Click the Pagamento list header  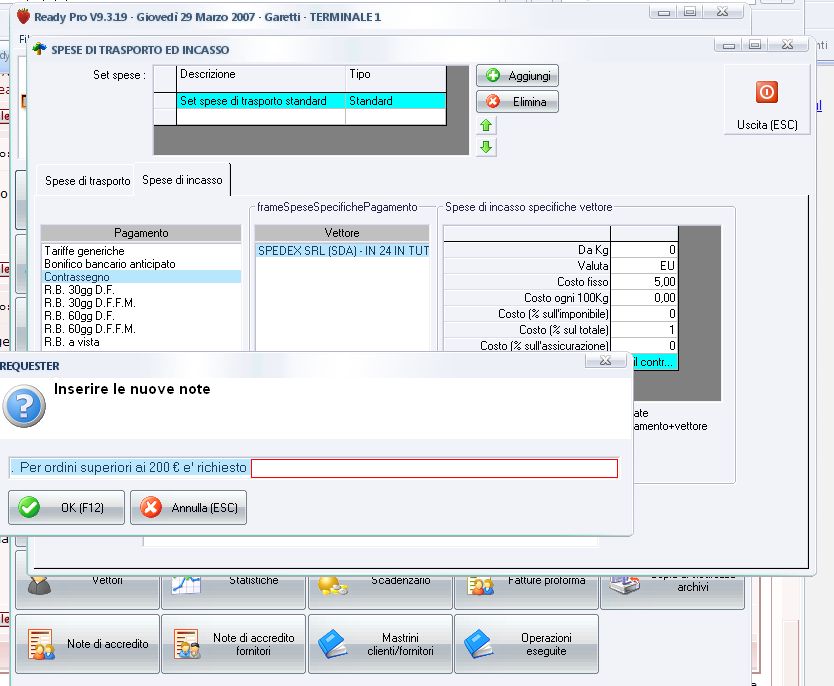click(141, 233)
